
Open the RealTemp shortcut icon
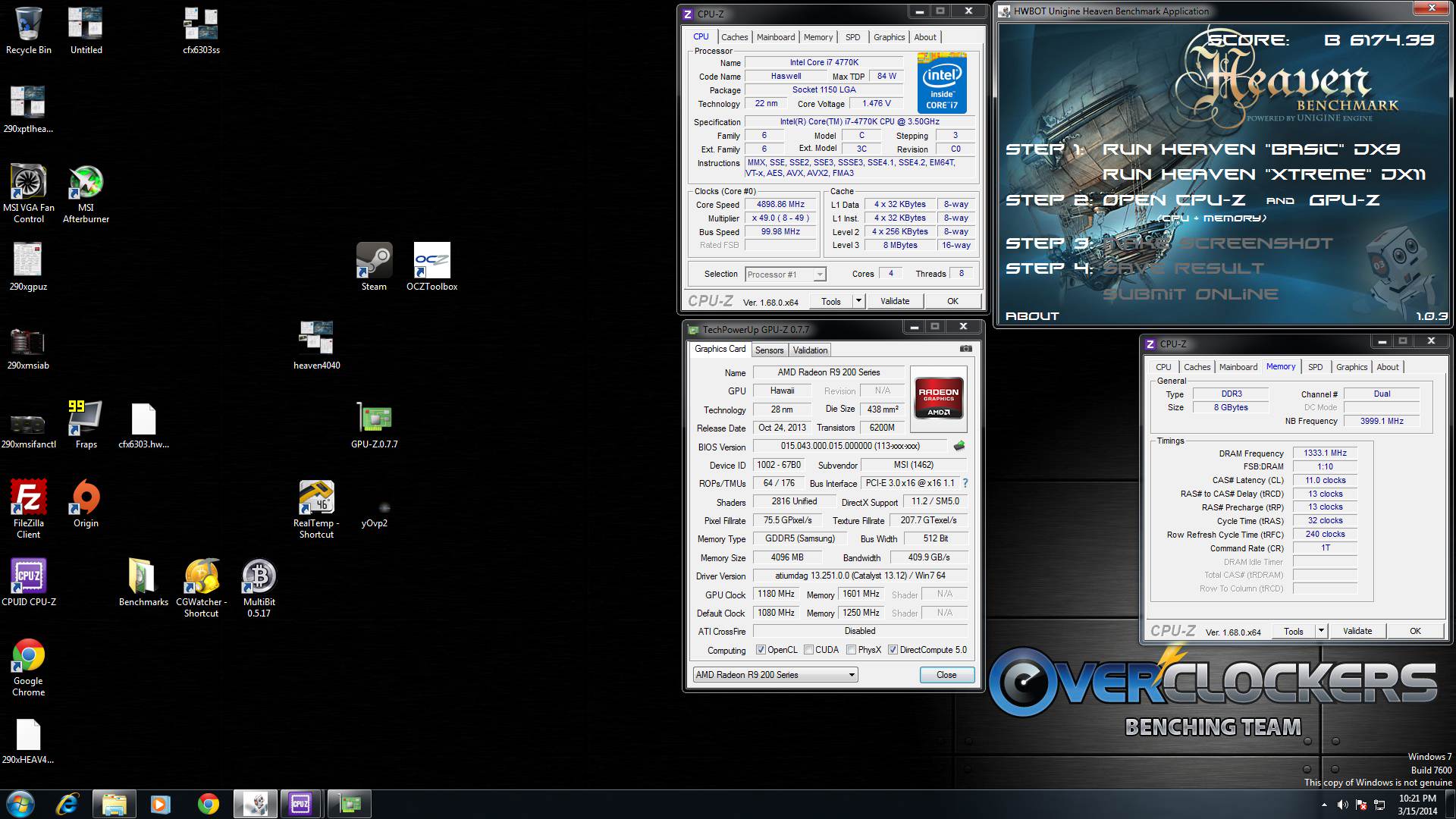point(316,509)
